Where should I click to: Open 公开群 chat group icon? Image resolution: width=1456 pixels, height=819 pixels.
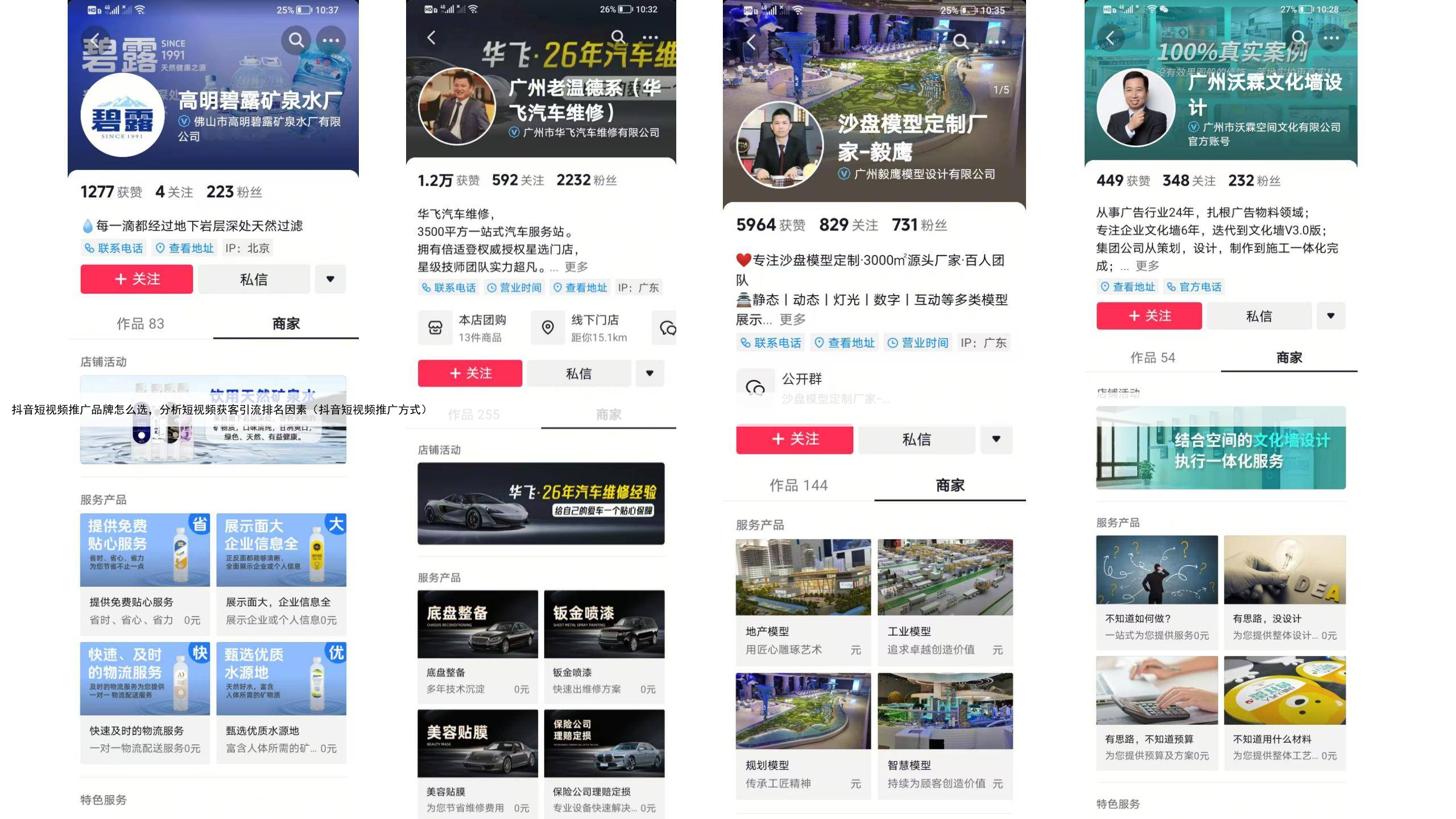[x=755, y=388]
